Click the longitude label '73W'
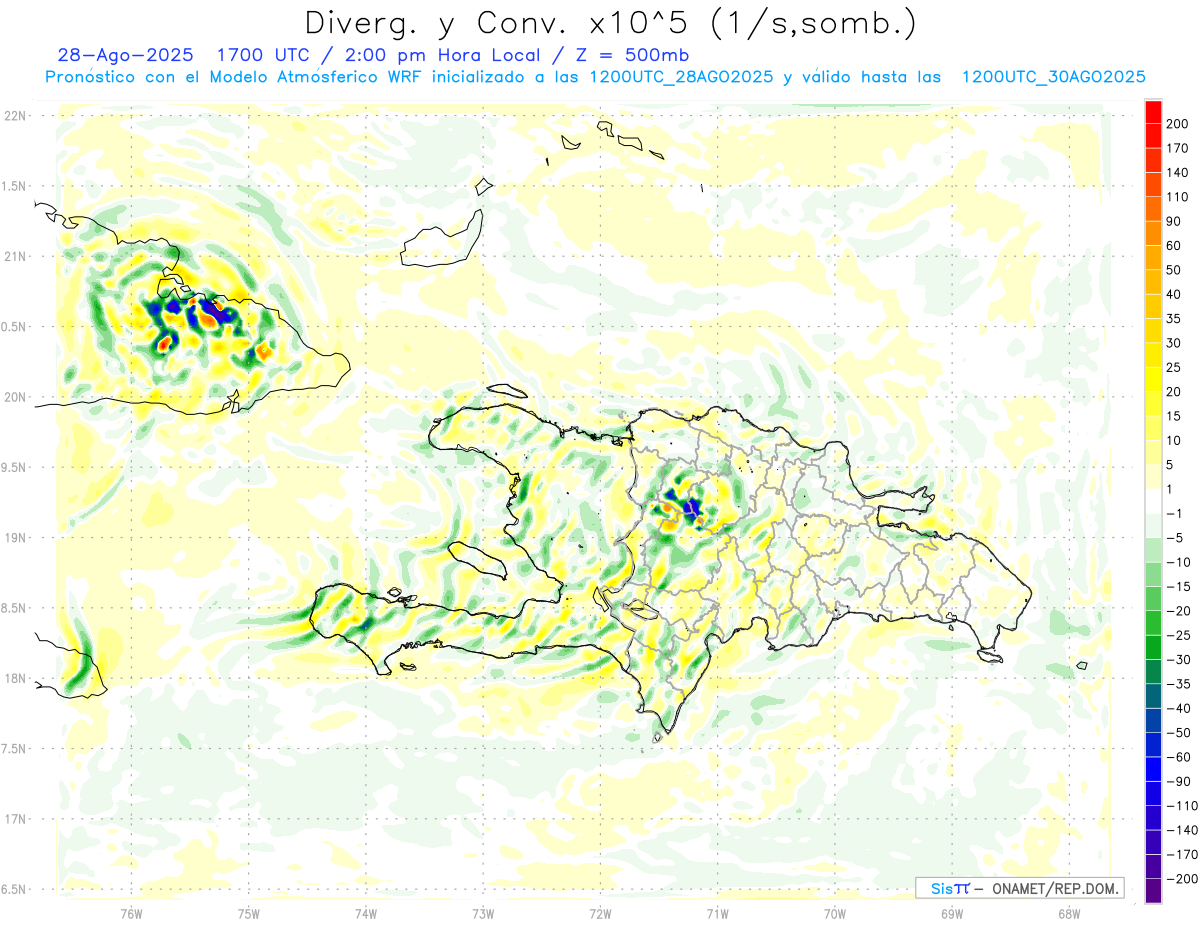This screenshot has height=927, width=1200. (x=483, y=914)
